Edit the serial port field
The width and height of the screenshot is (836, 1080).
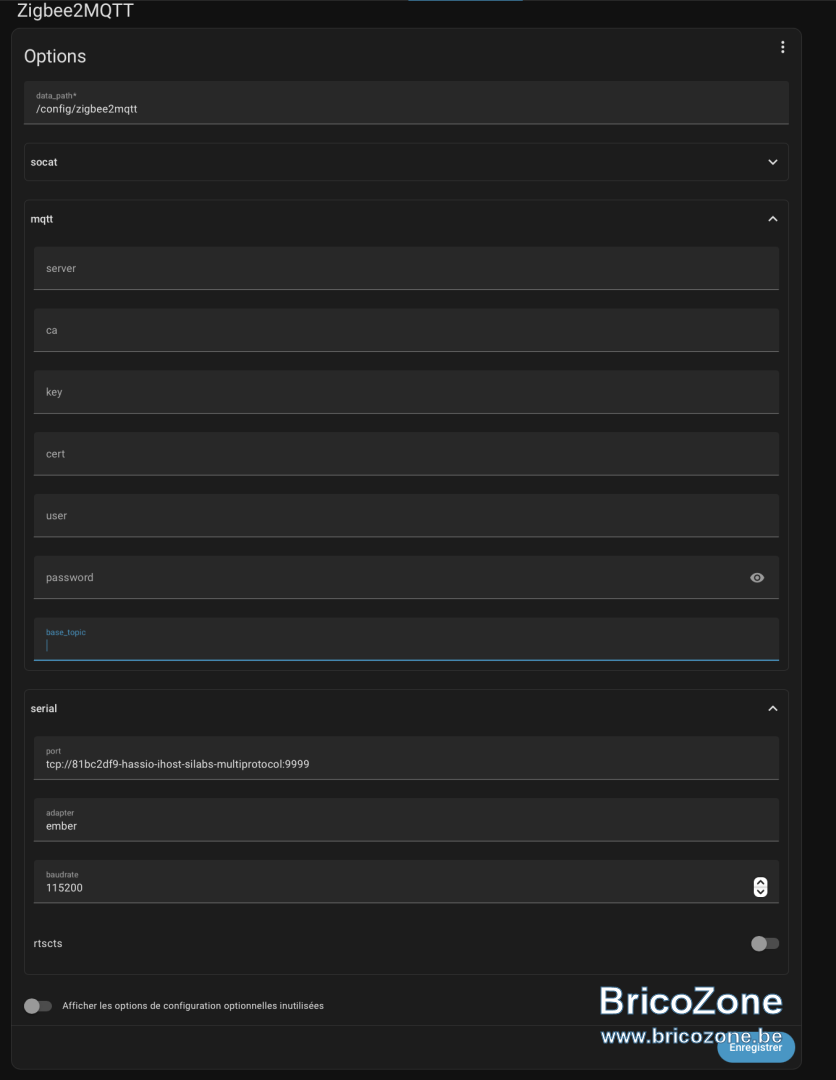click(x=406, y=758)
